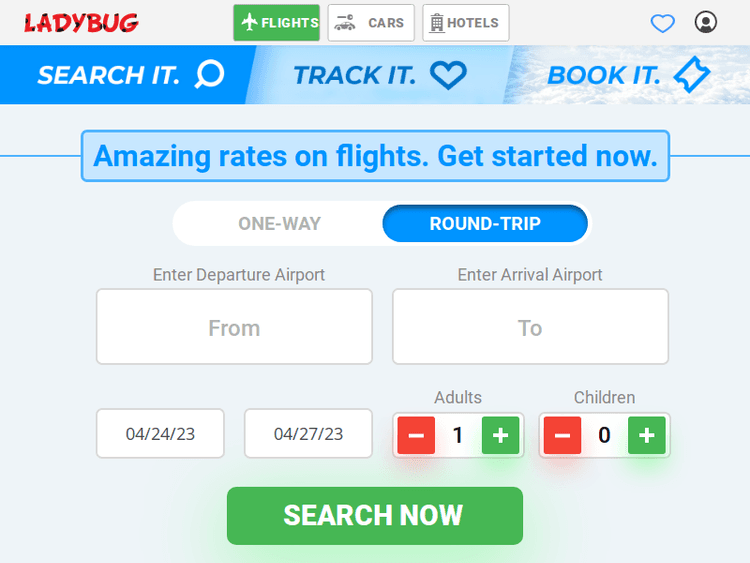Decrease adults count with minus button
750x563 pixels.
tap(416, 435)
